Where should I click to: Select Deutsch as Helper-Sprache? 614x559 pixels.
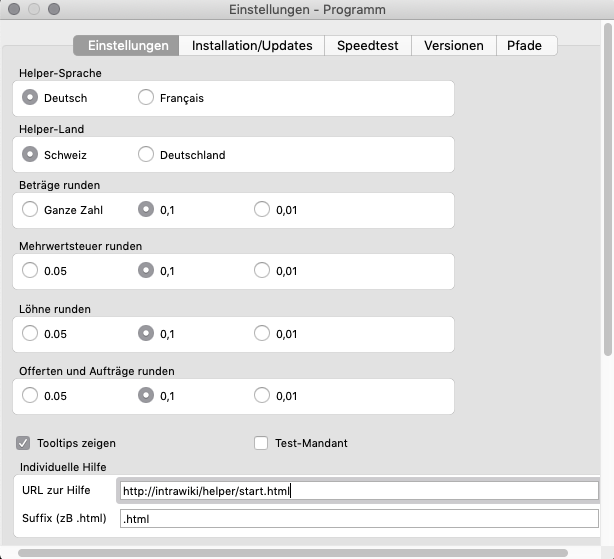coord(31,98)
